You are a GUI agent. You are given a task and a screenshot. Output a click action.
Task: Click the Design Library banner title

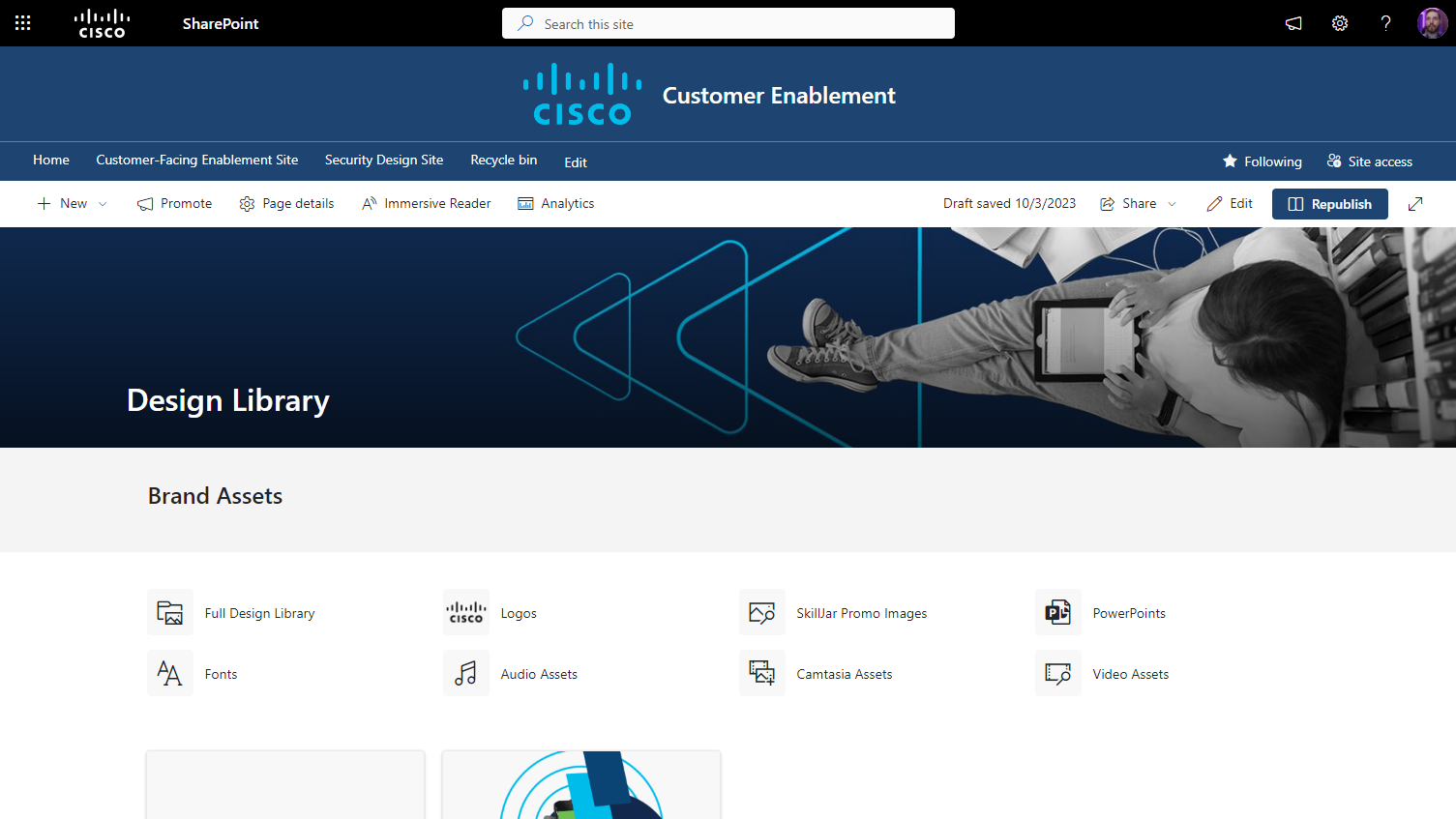(x=228, y=400)
